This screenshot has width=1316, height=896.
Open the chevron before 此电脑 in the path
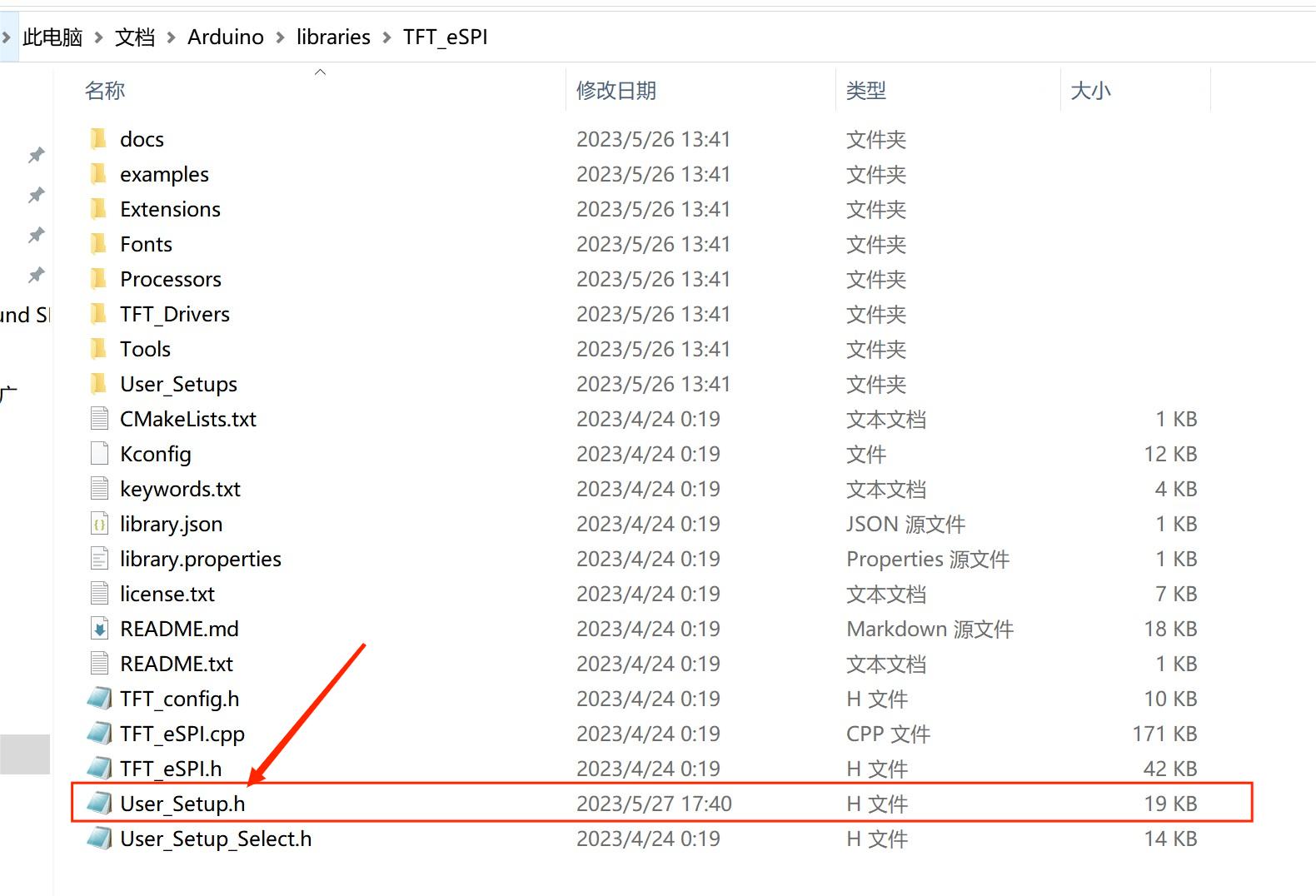pyautogui.click(x=6, y=37)
